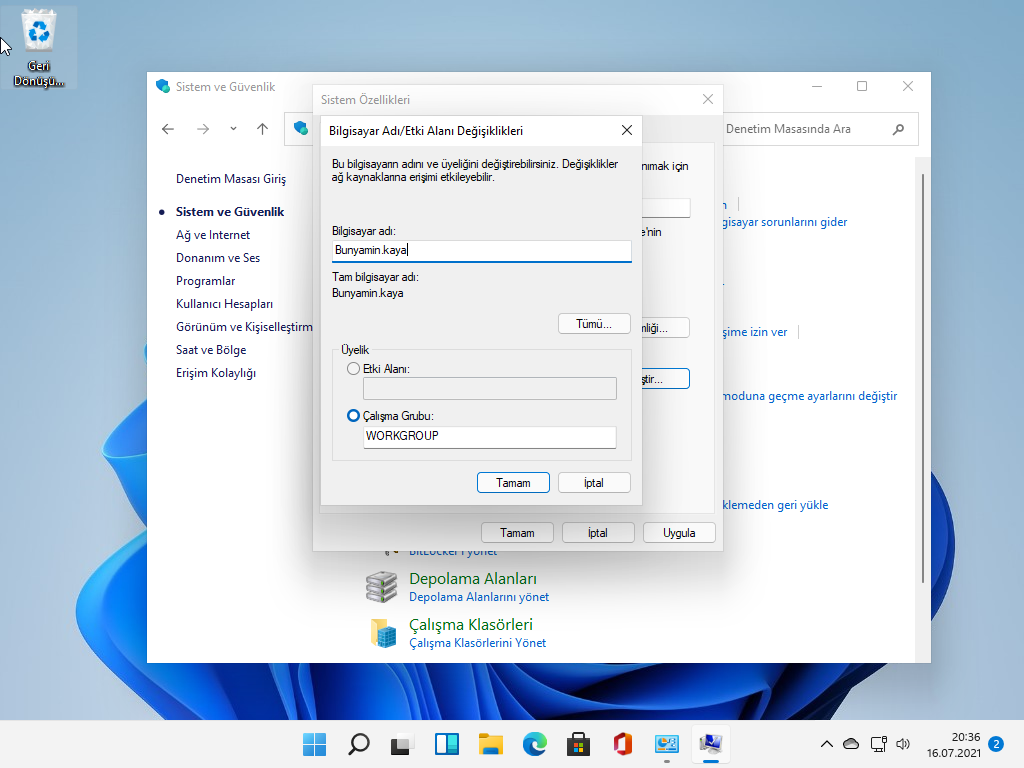The height and width of the screenshot is (768, 1024).
Task: Open Microsoft Office from the taskbar
Action: pos(622,744)
